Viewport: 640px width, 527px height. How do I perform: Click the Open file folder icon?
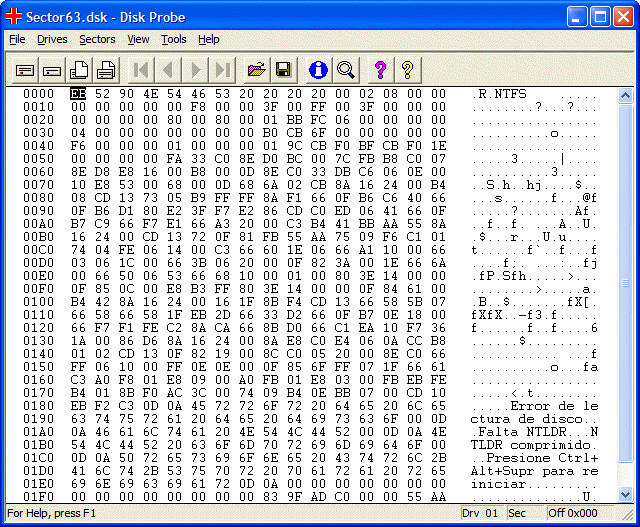[x=256, y=70]
